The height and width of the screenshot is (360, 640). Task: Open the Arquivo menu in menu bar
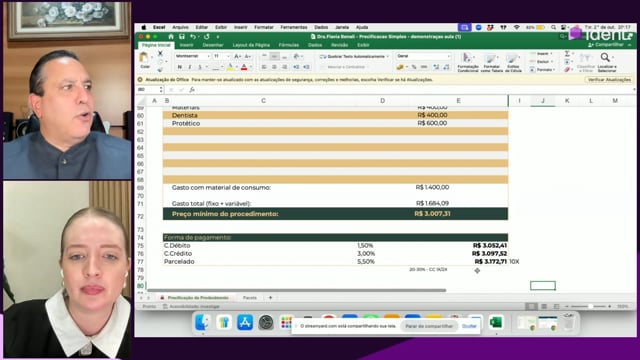[x=180, y=27]
